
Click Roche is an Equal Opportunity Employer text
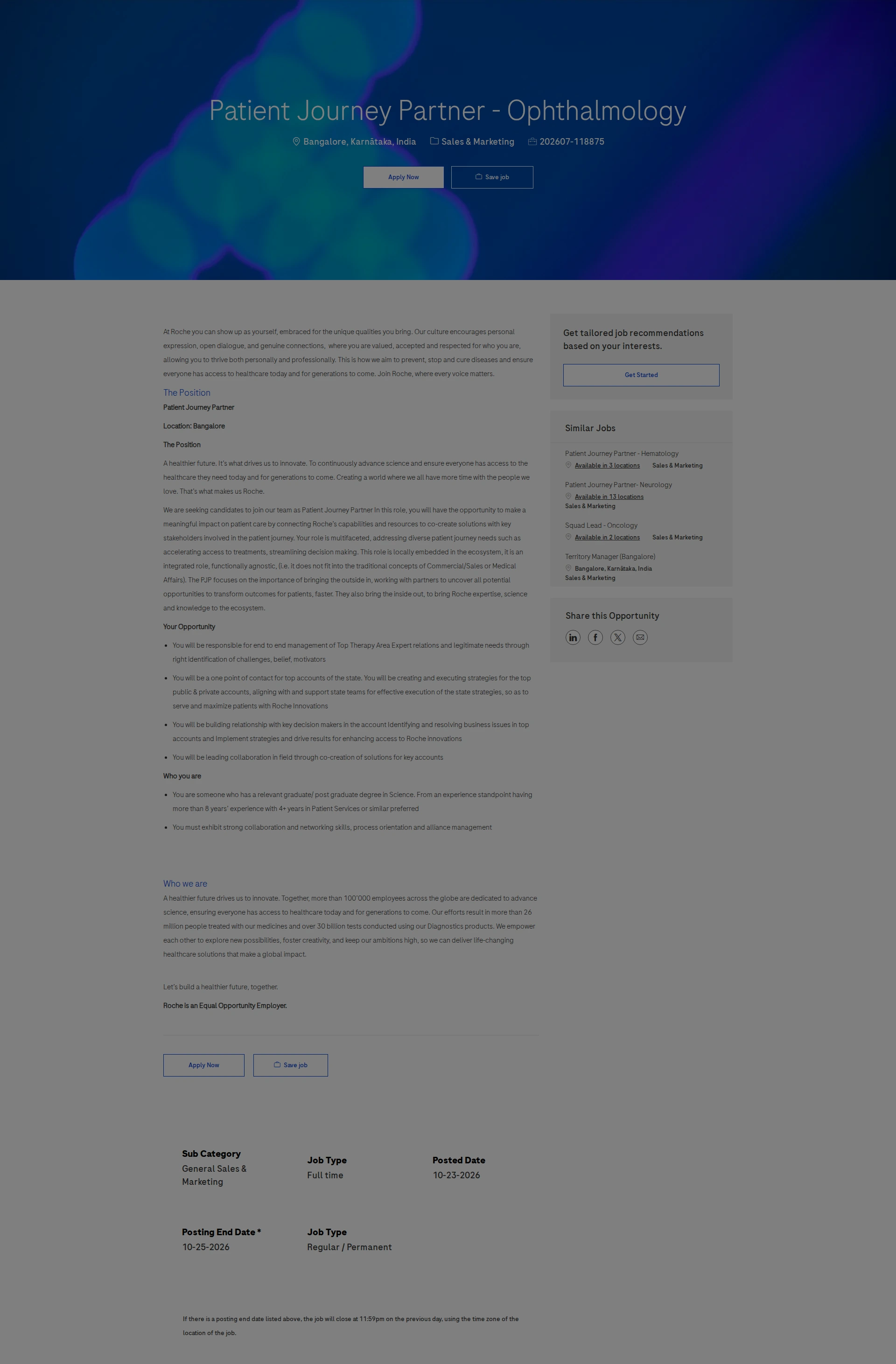point(225,1006)
